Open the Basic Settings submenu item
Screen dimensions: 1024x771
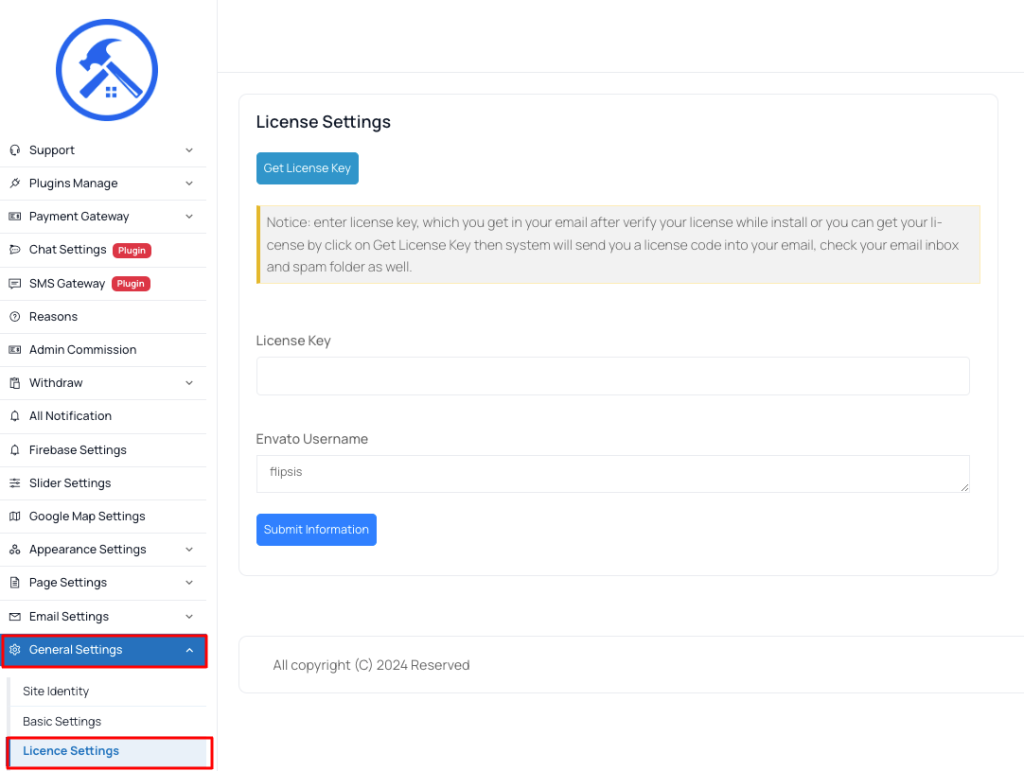click(62, 721)
